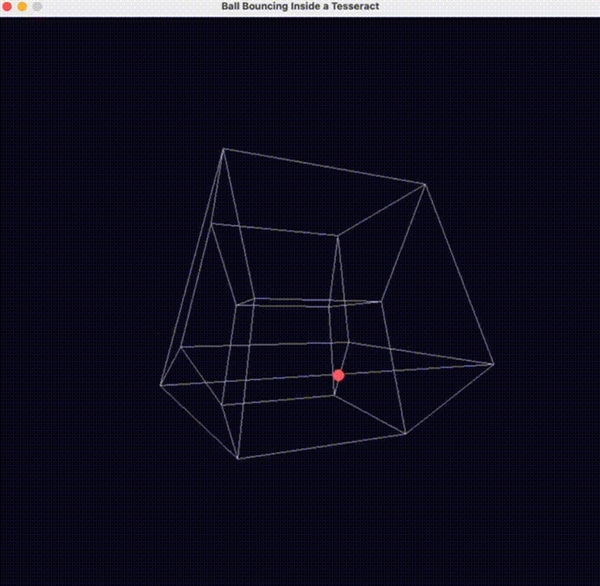Click the gray disabled zoom button
The width and height of the screenshot is (600, 586).
(x=38, y=7)
